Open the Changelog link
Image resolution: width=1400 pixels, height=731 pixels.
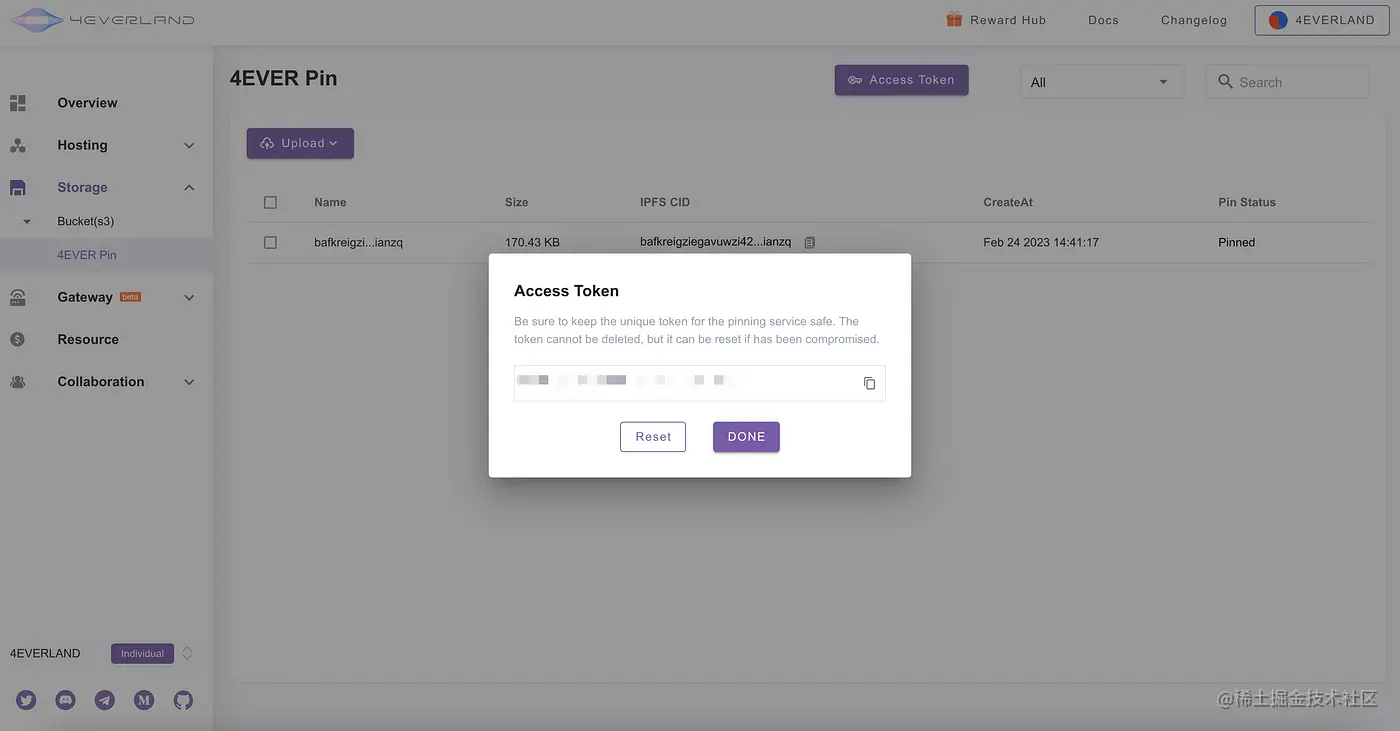coord(1194,20)
